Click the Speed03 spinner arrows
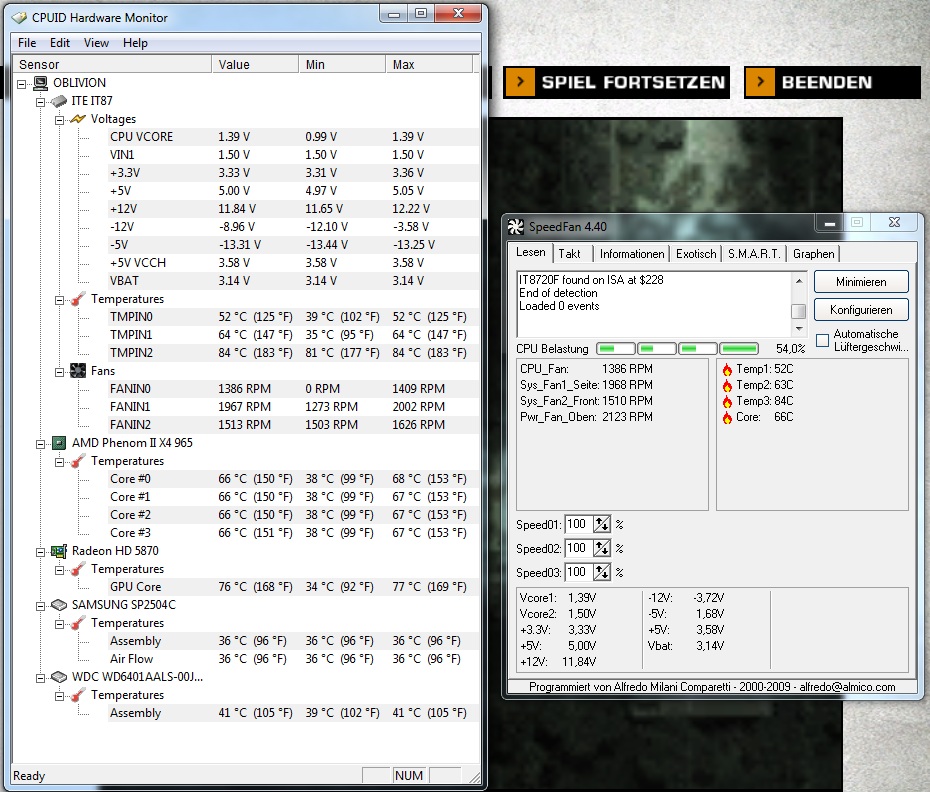930x792 pixels. point(601,572)
